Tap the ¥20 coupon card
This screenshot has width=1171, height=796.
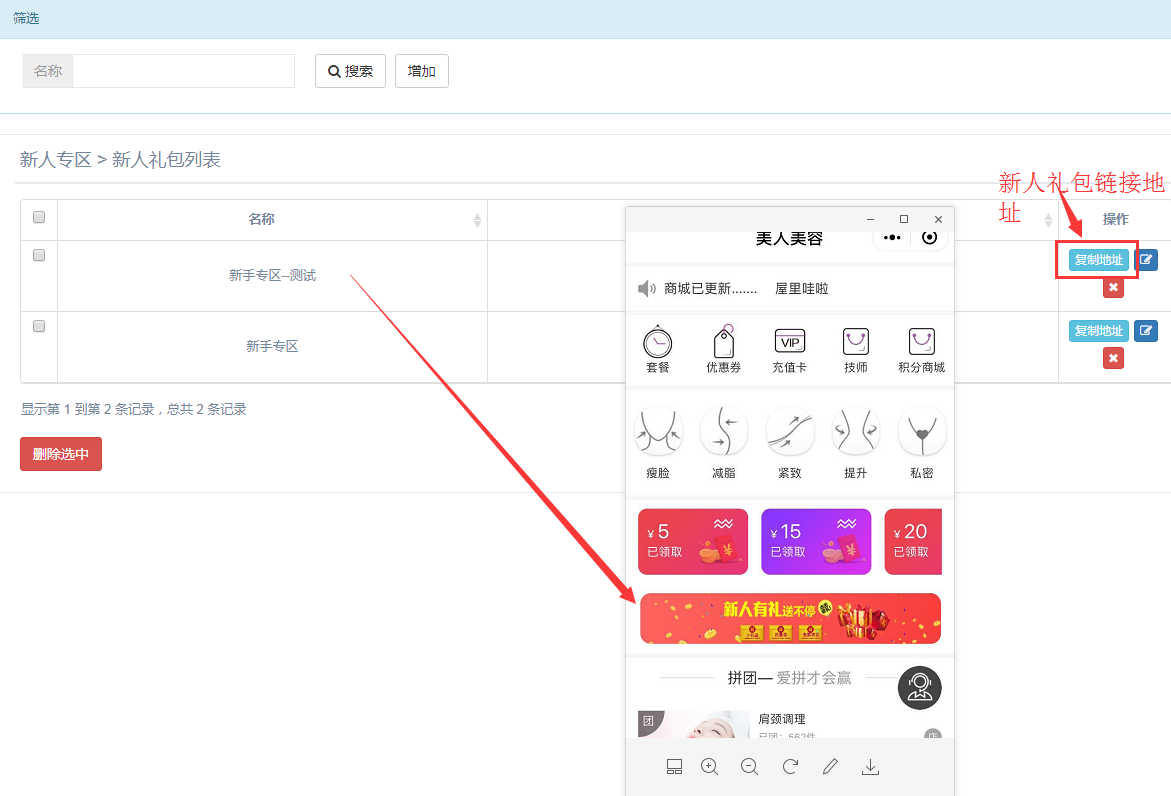coord(913,542)
